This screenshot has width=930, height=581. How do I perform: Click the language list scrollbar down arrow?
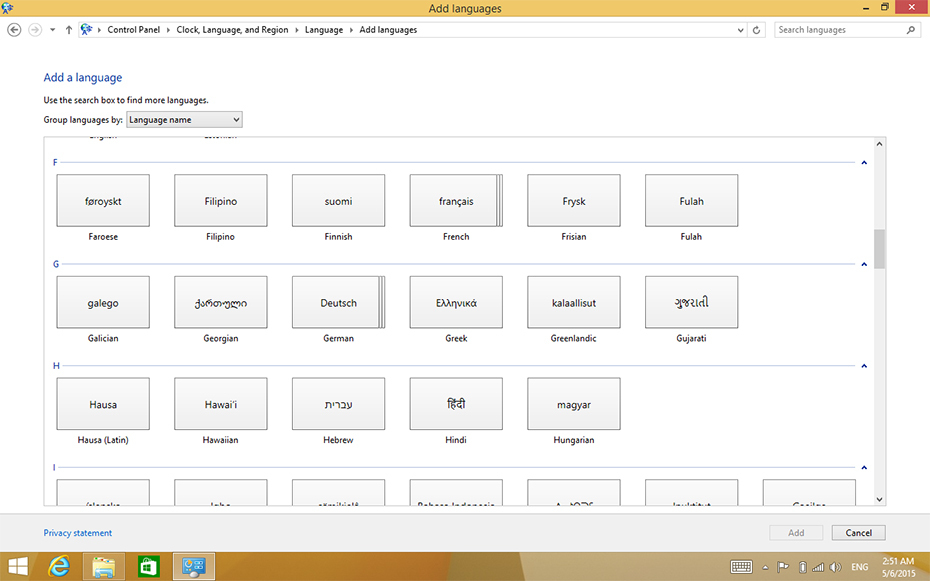pyautogui.click(x=879, y=499)
